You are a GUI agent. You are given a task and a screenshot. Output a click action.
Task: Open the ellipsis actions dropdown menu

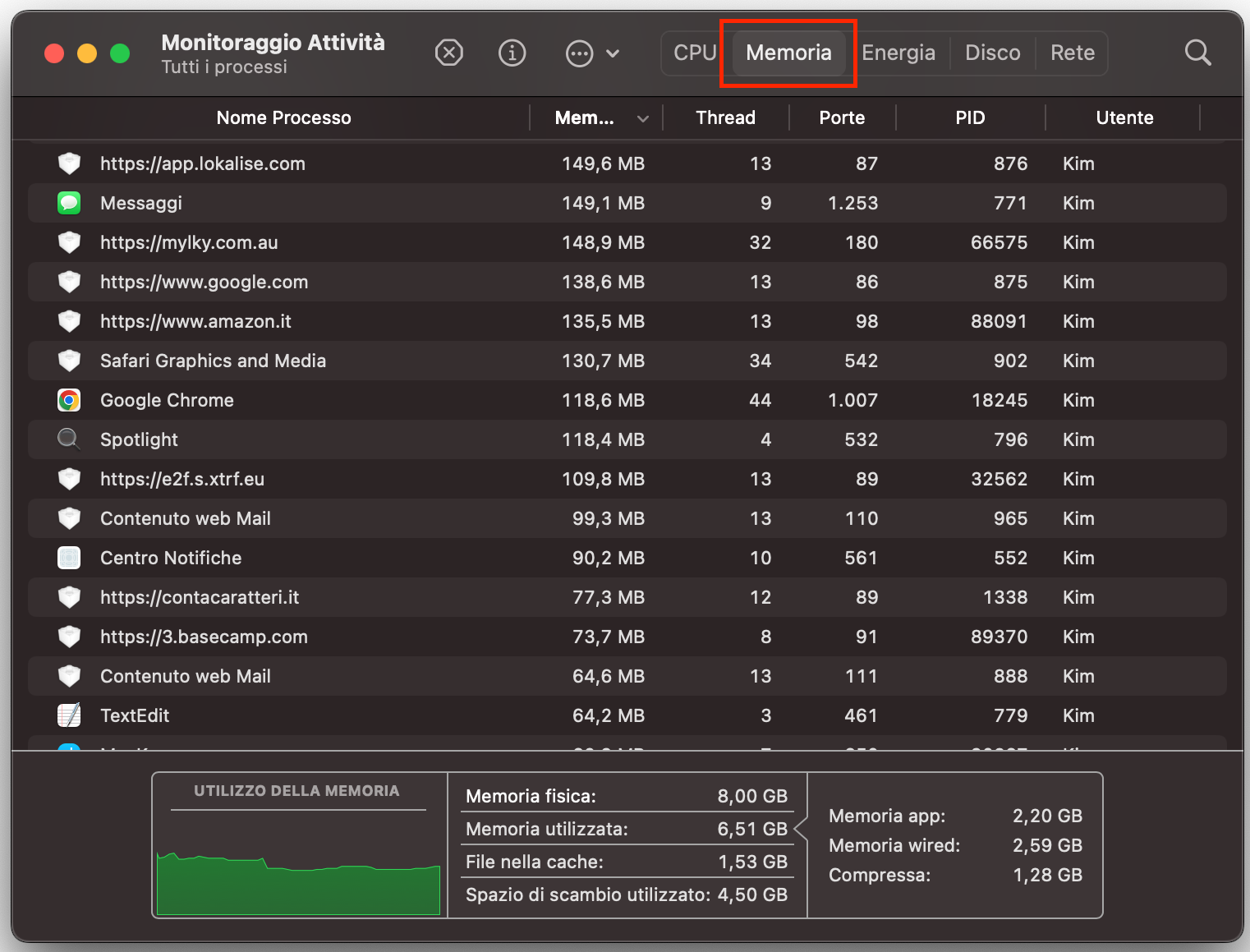(580, 54)
